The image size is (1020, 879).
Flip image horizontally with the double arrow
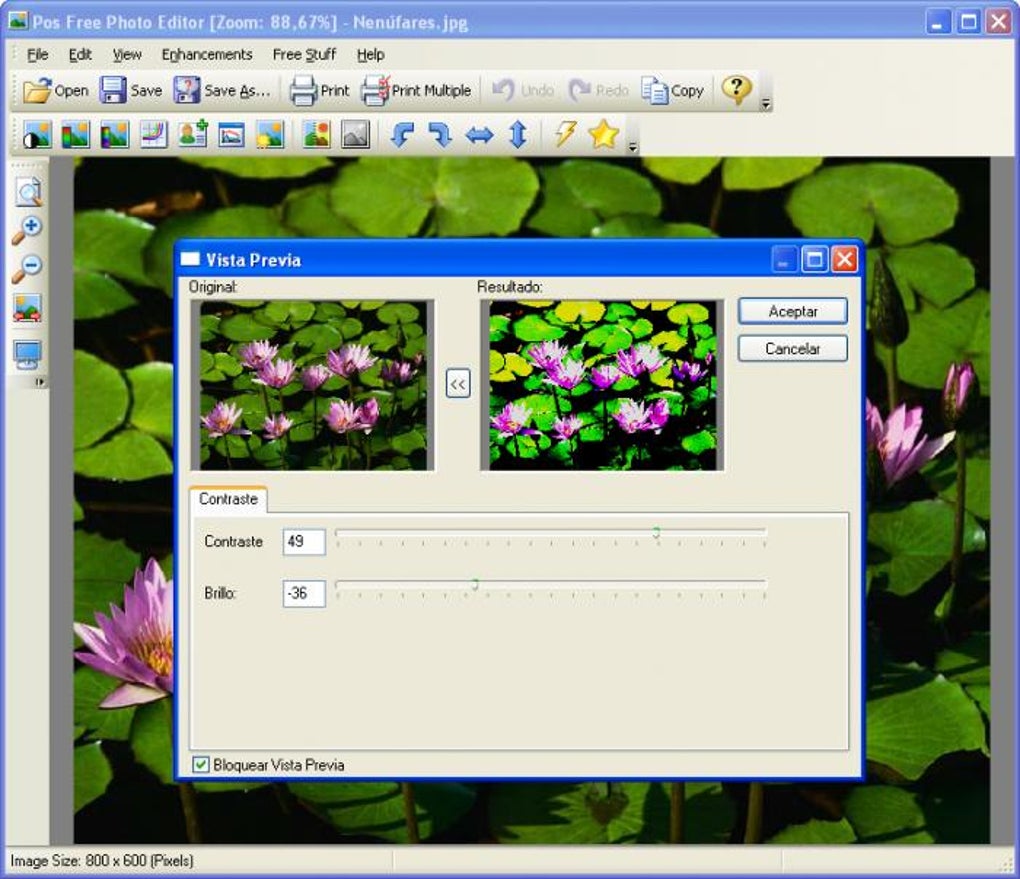(x=479, y=135)
